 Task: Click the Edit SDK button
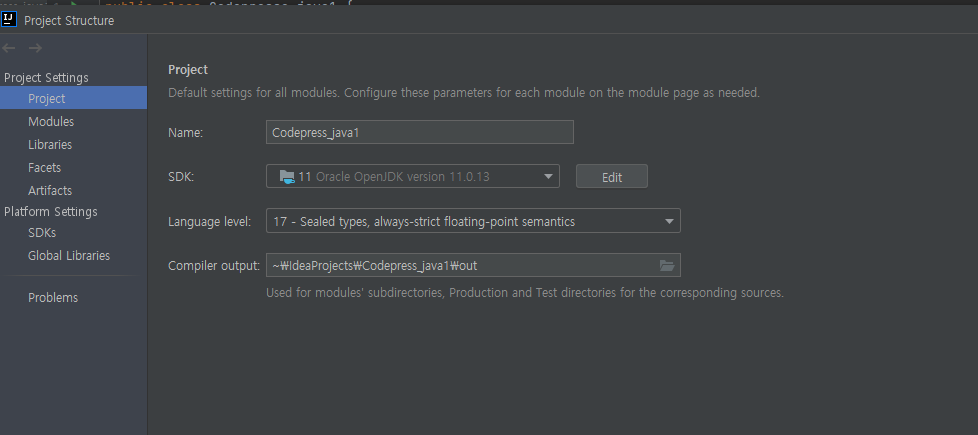click(x=611, y=177)
